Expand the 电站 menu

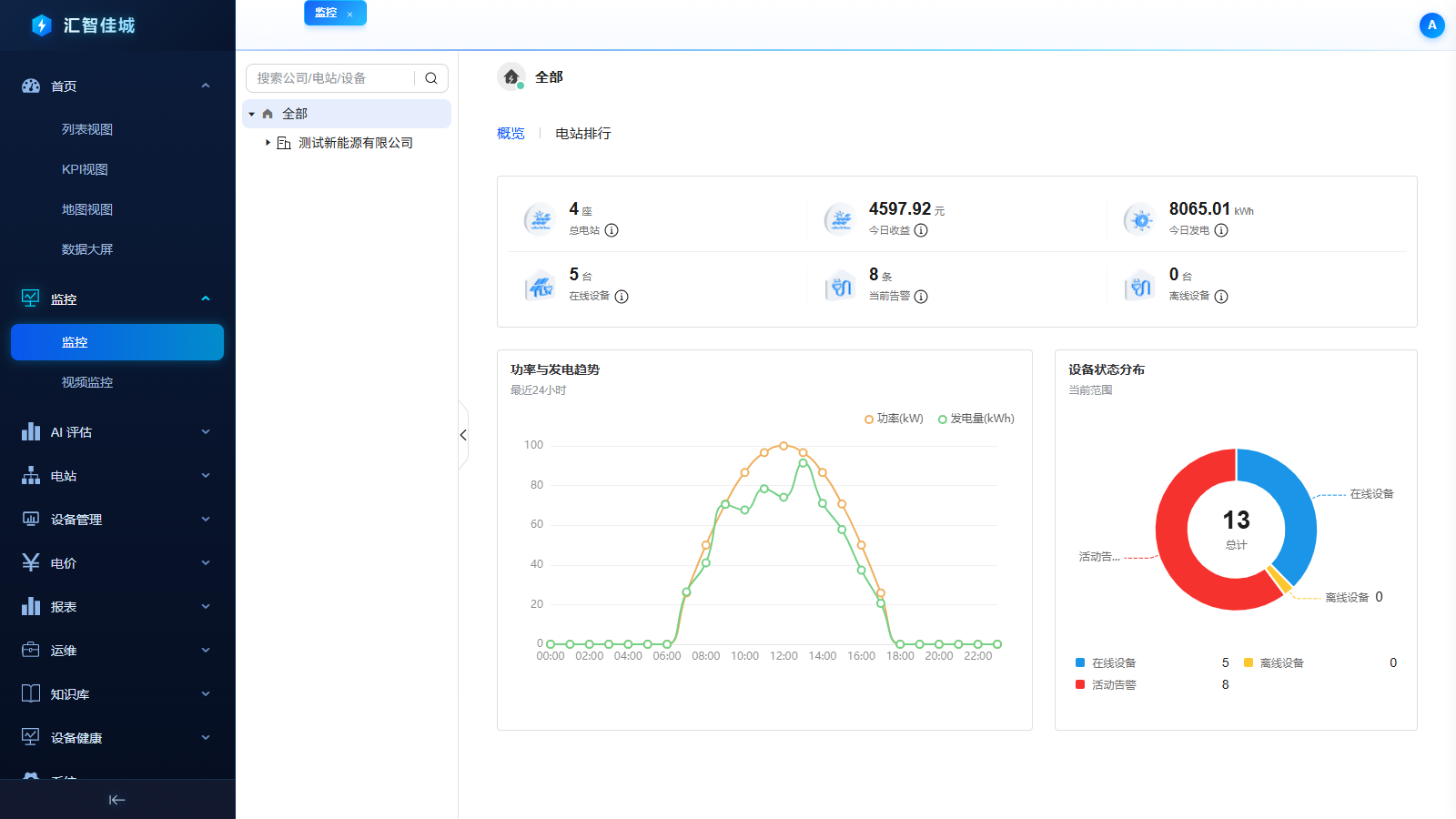[117, 476]
